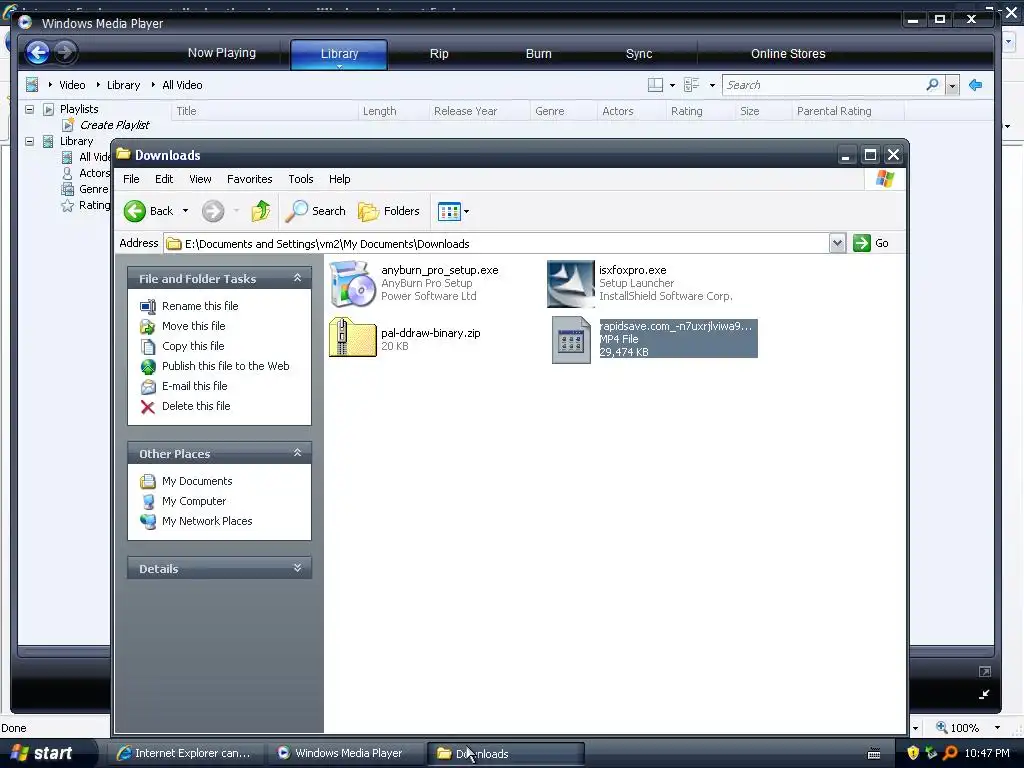
Task: Select the isxfoxpro.exe installer icon
Action: coord(571,283)
